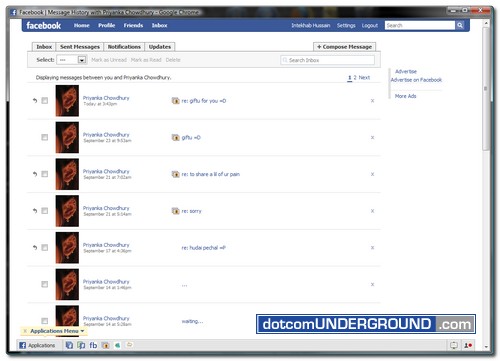Click the gift app icon in bottom bar

[x=106, y=345]
